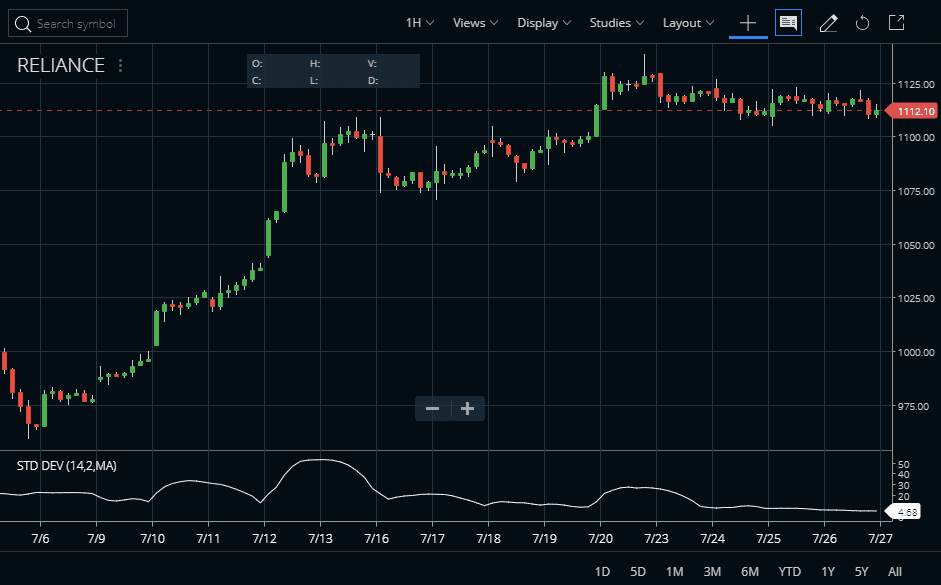The height and width of the screenshot is (585, 941).
Task: Toggle the chart info box icon
Action: click(788, 23)
